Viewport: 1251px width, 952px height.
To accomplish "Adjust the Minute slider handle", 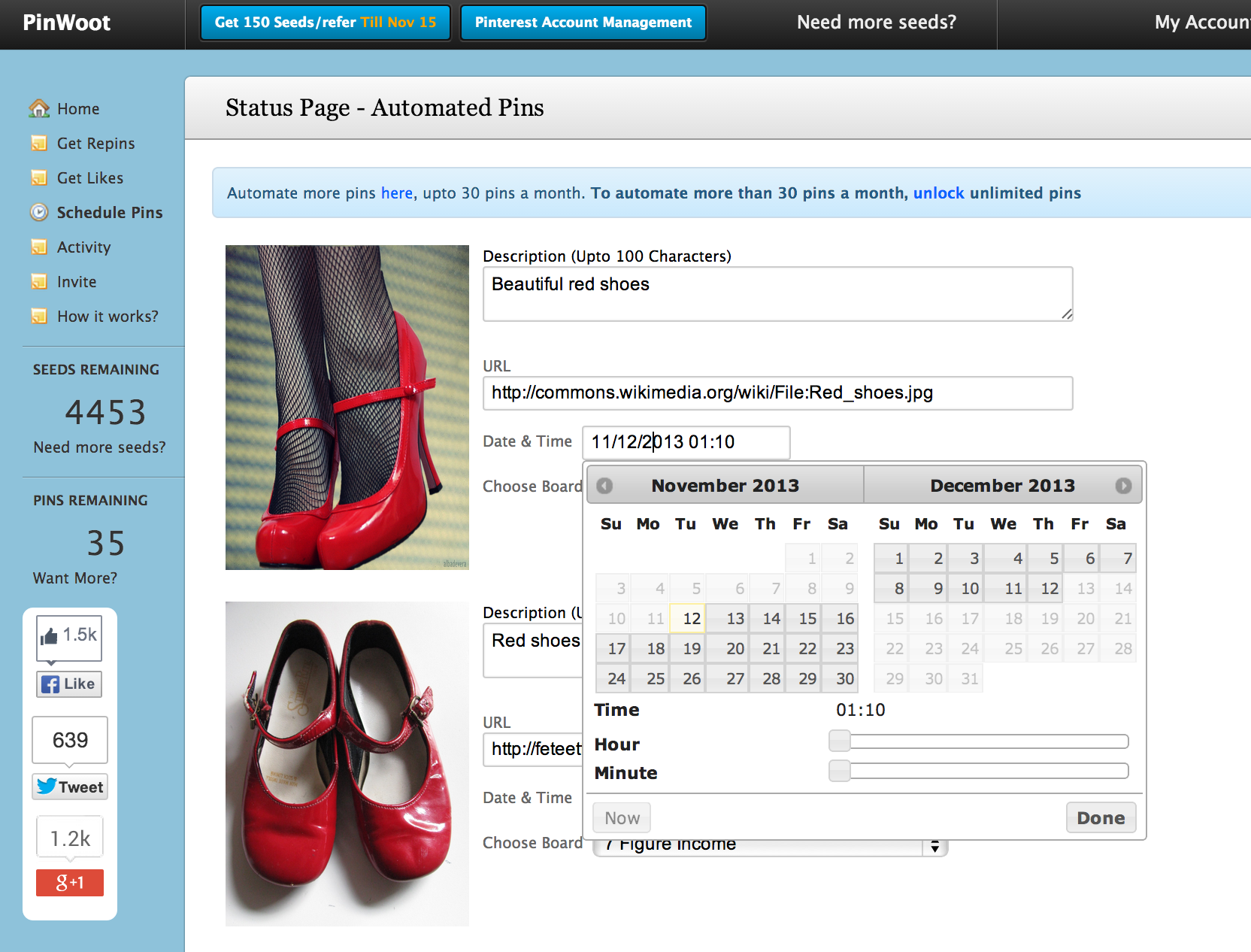I will point(840,771).
